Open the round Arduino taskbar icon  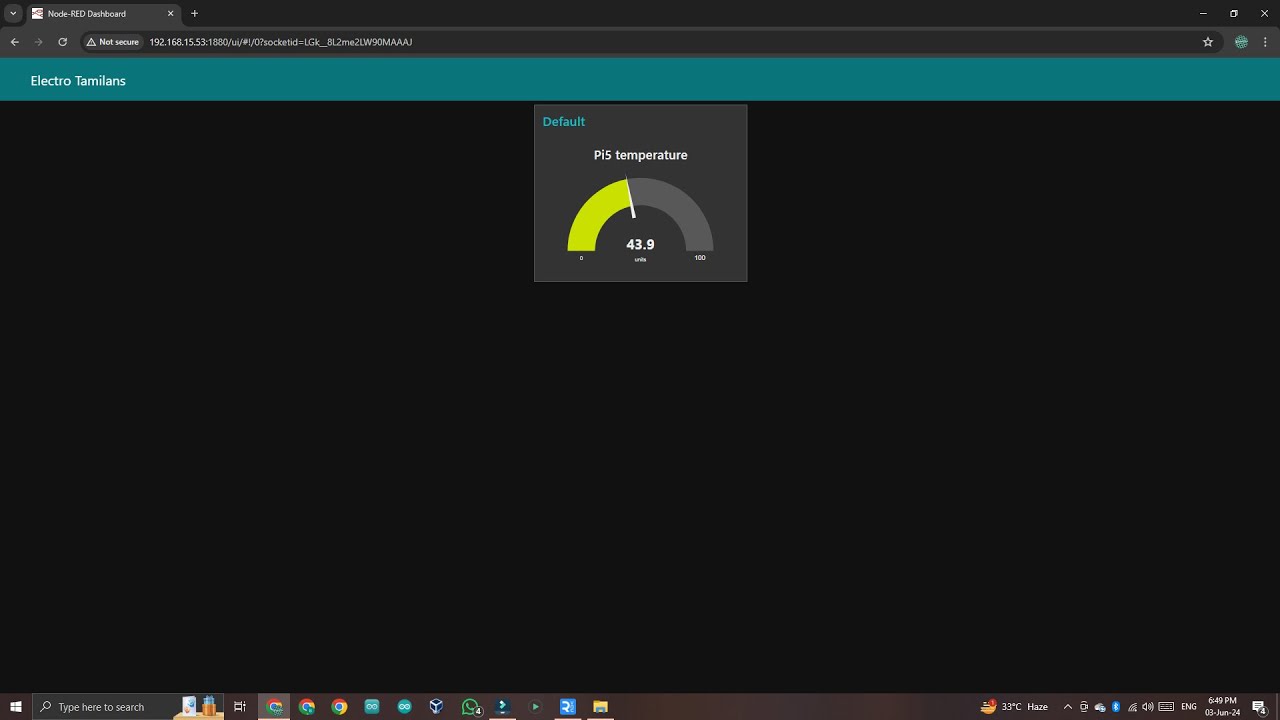point(404,707)
